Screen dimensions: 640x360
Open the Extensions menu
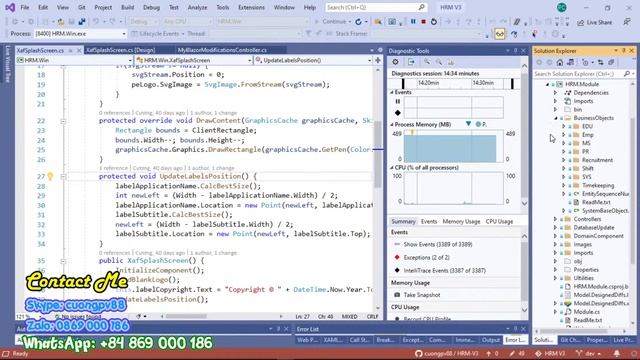(x=251, y=7)
